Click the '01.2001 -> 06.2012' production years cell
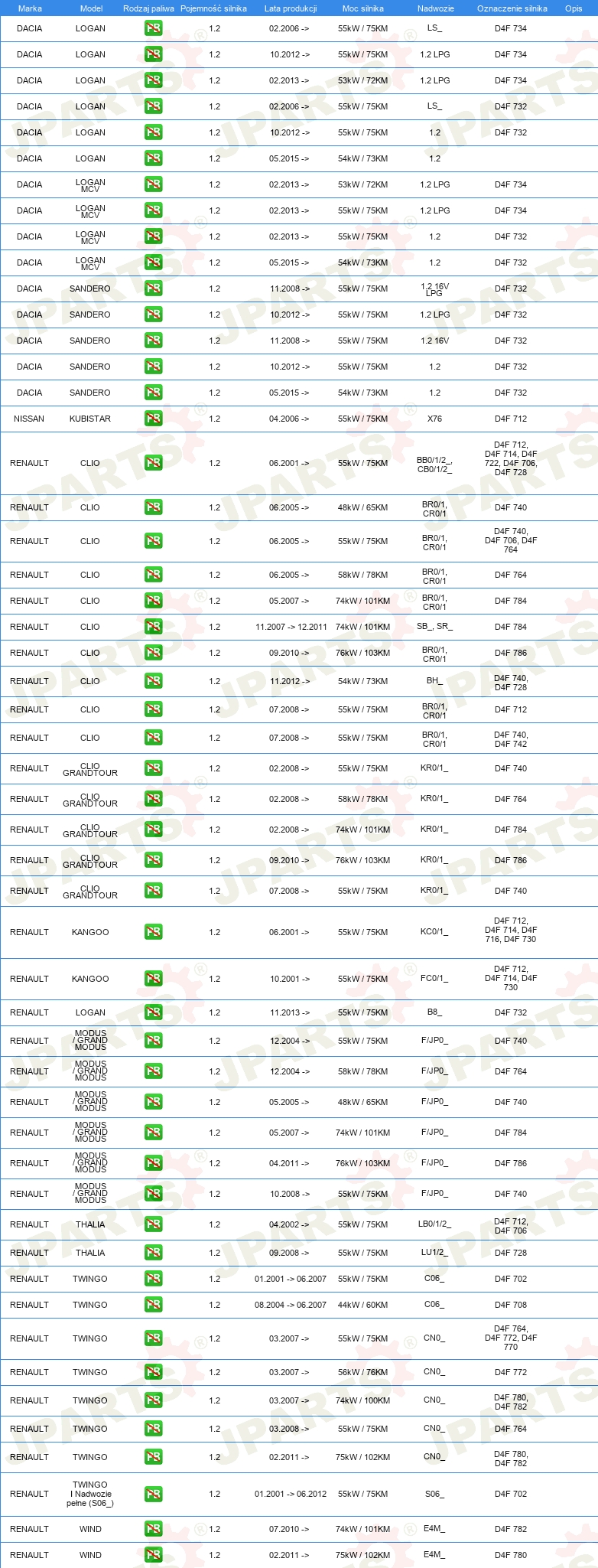598x1568 pixels. (291, 1494)
